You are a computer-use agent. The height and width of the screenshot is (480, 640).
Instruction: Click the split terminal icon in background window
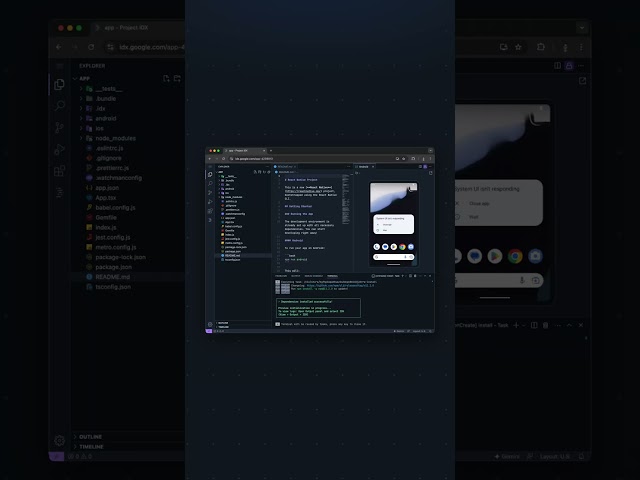pyautogui.click(x=534, y=325)
